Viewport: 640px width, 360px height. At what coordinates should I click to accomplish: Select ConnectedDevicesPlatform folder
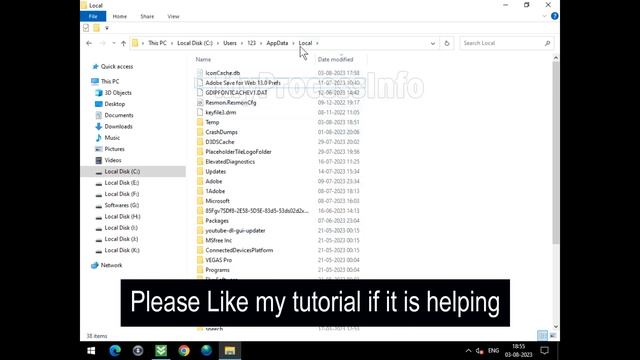point(239,250)
